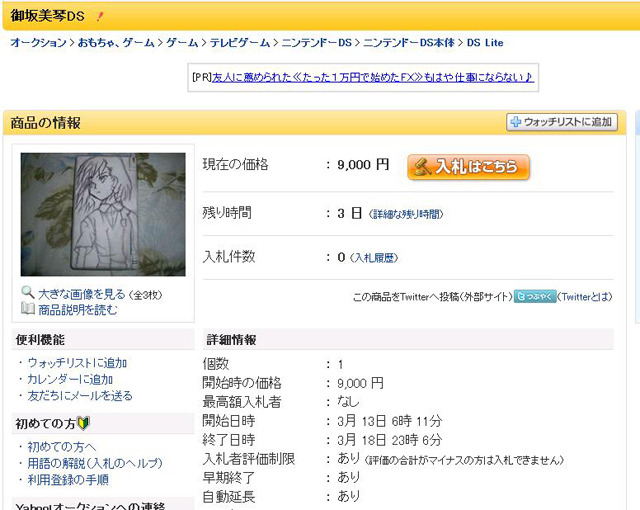Click the book icon for product description

coord(27,308)
